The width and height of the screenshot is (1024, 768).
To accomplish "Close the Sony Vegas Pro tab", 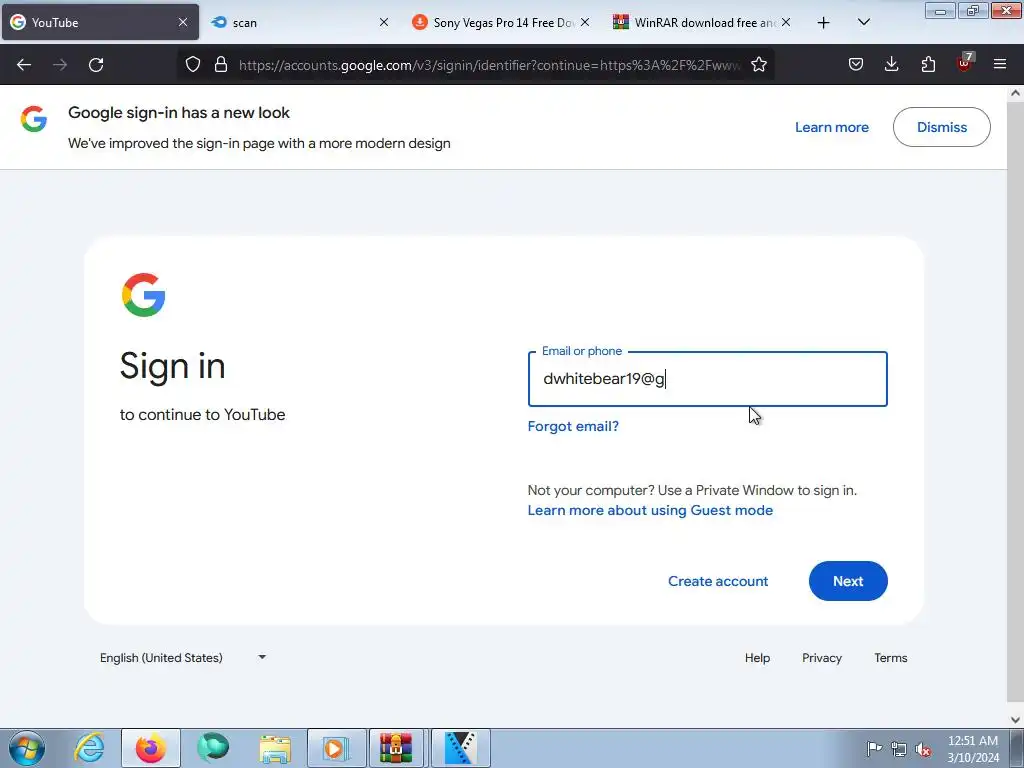I will [585, 22].
